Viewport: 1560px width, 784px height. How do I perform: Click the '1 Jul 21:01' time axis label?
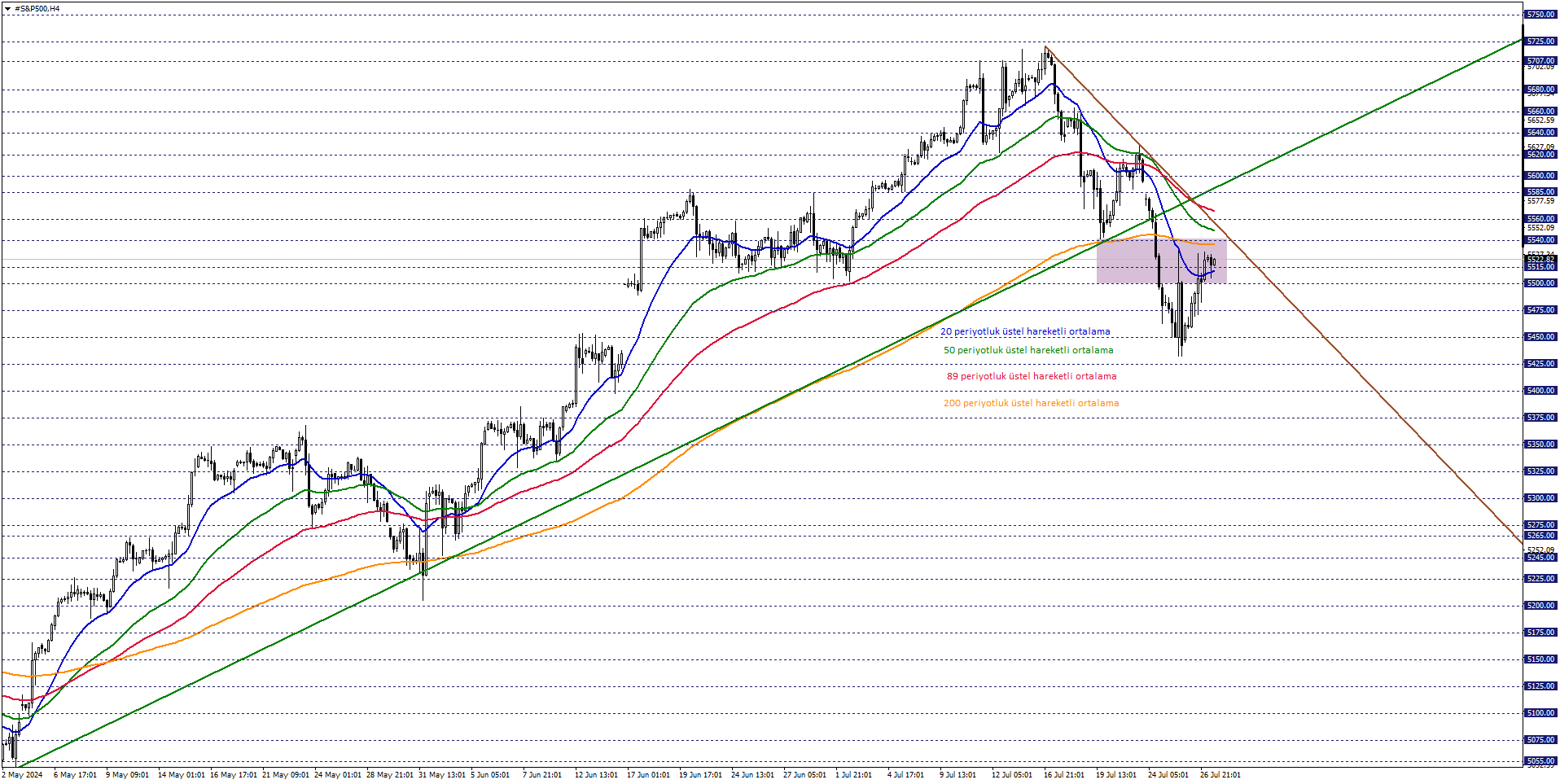(x=853, y=775)
